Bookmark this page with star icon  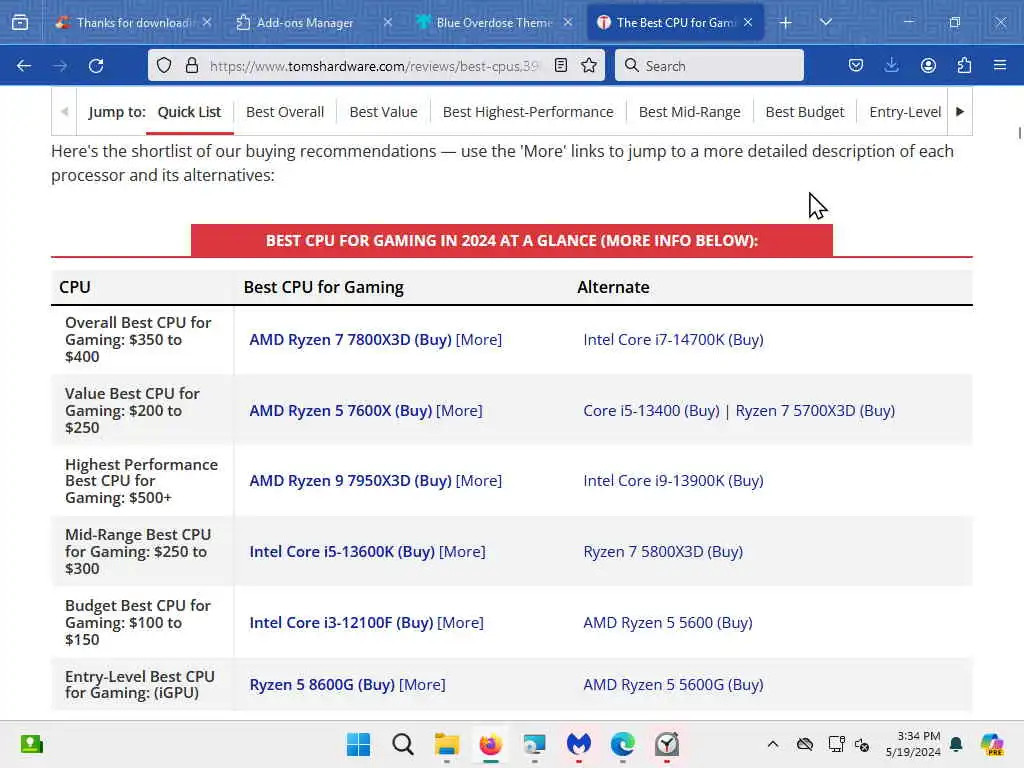[589, 65]
